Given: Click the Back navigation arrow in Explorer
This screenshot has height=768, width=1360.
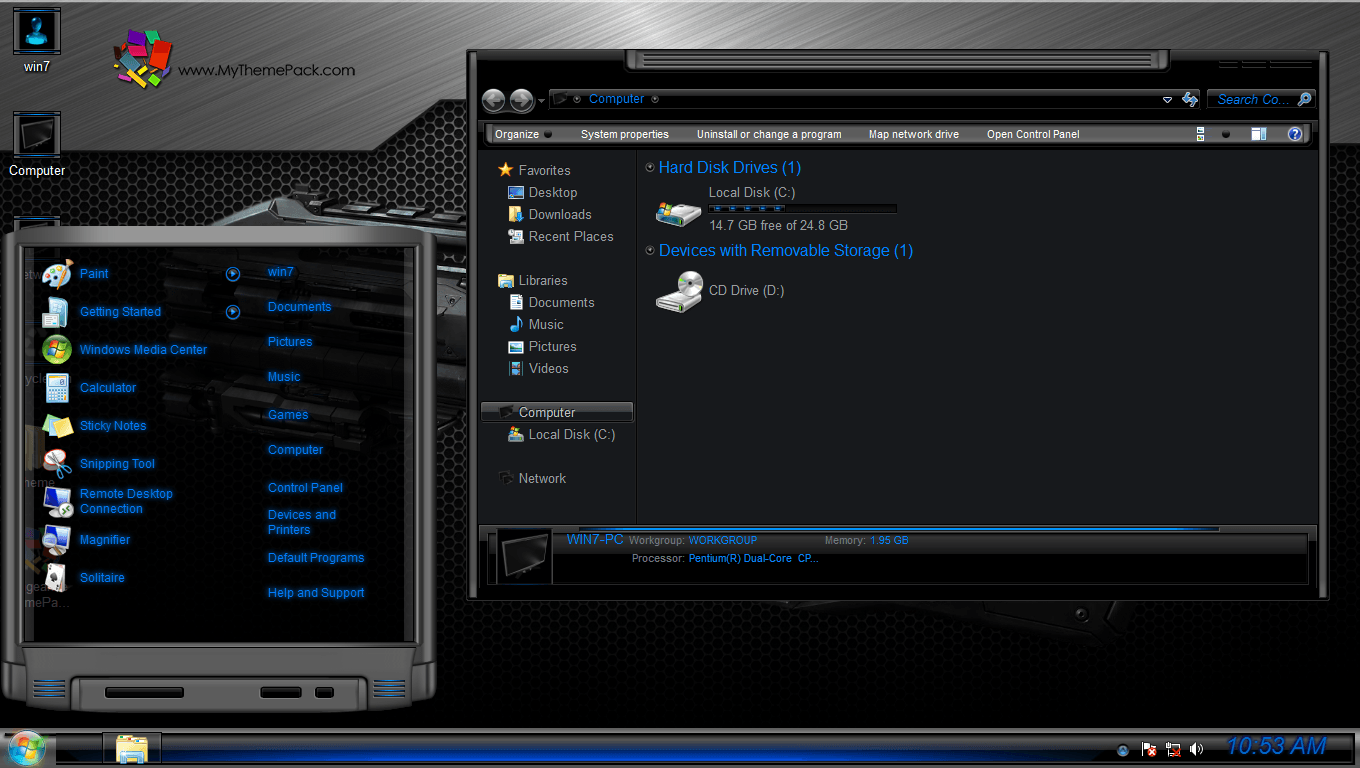Looking at the screenshot, I should (x=493, y=100).
